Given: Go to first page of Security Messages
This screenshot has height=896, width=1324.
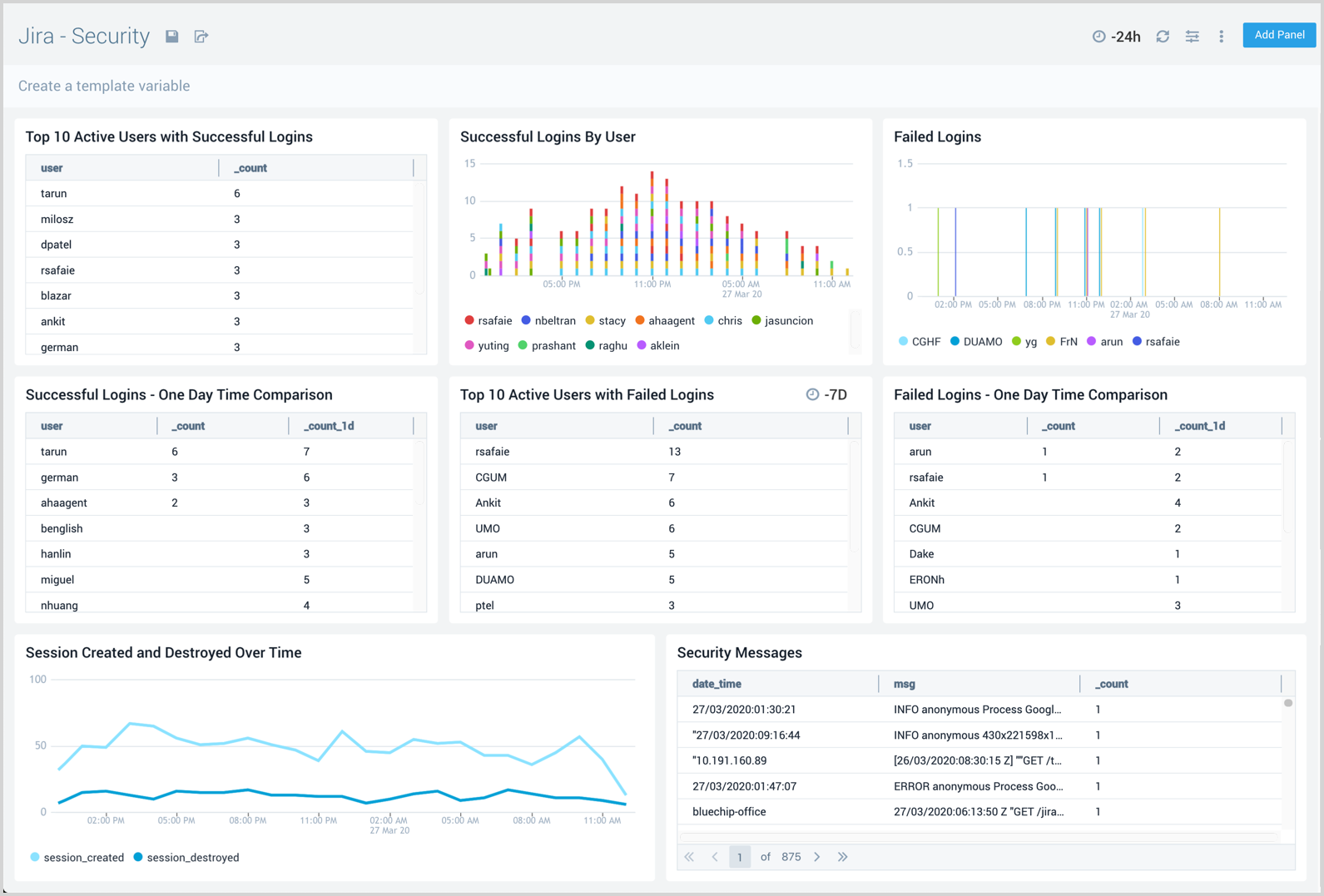Looking at the screenshot, I should (x=689, y=857).
